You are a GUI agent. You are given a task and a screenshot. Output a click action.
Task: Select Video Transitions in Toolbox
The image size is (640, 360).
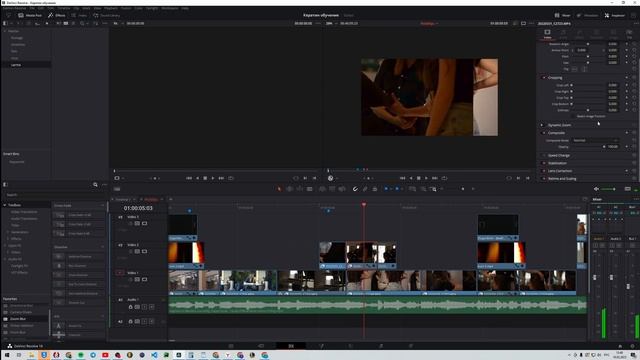[24, 212]
